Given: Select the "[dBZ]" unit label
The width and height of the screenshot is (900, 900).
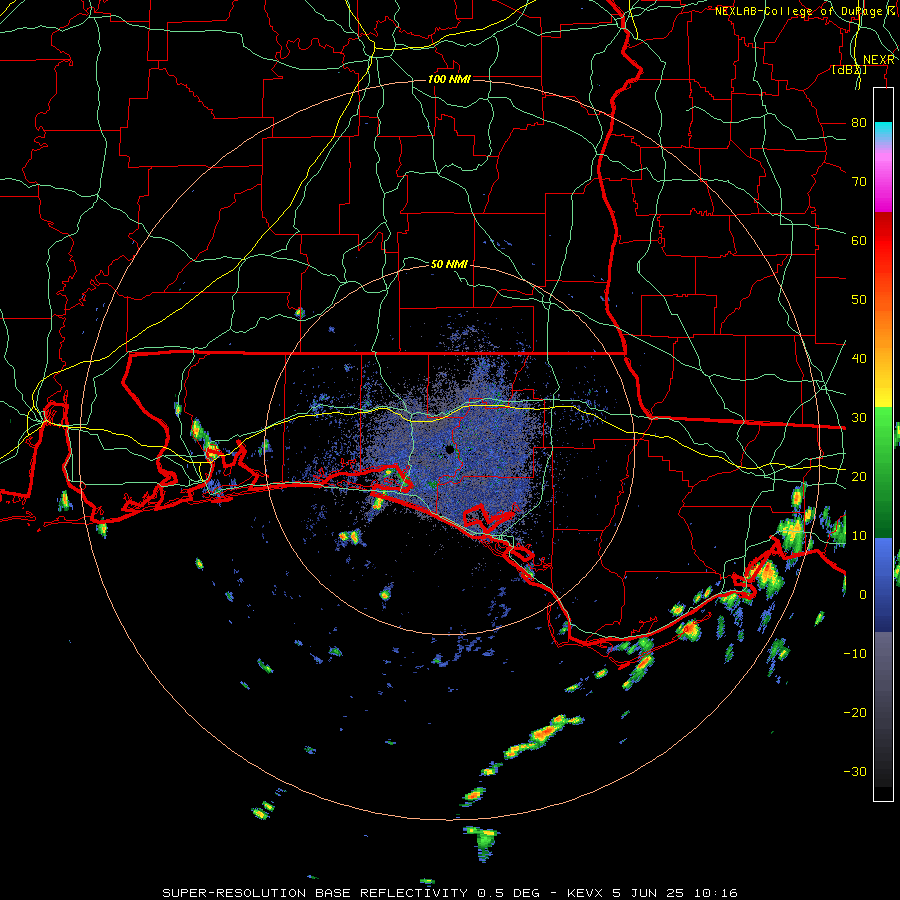Looking at the screenshot, I should click(849, 70).
